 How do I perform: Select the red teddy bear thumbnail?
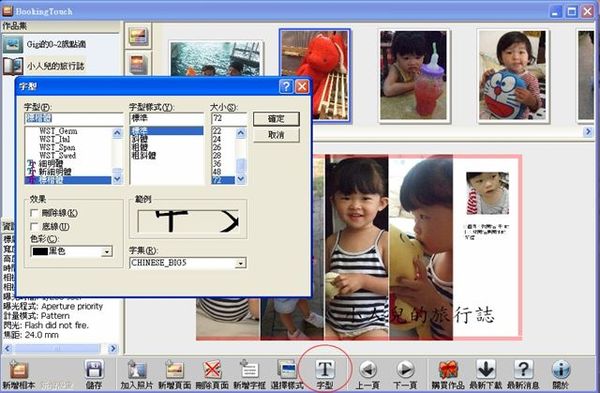point(315,75)
